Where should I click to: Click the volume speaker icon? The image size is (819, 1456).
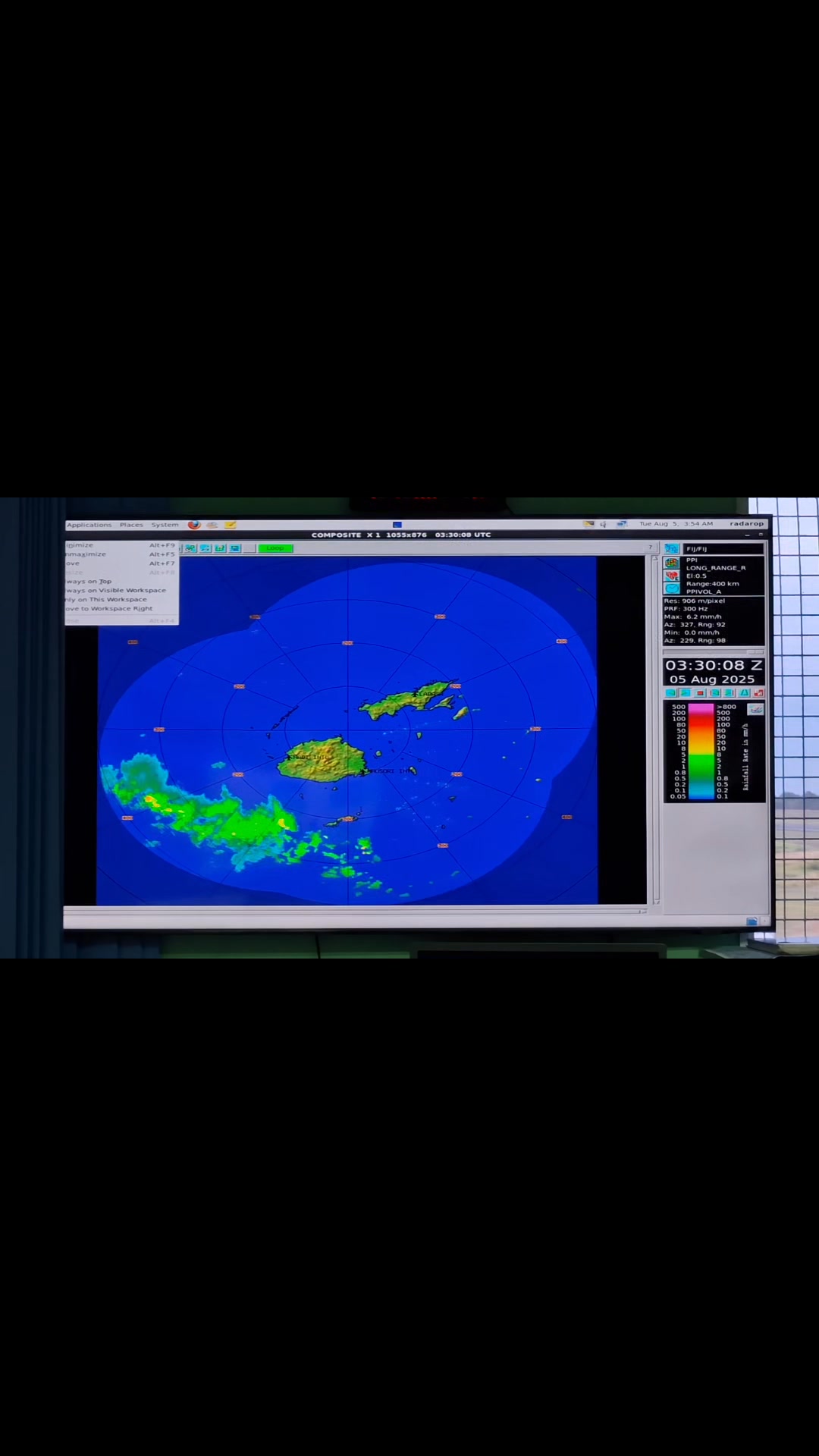pos(604,524)
